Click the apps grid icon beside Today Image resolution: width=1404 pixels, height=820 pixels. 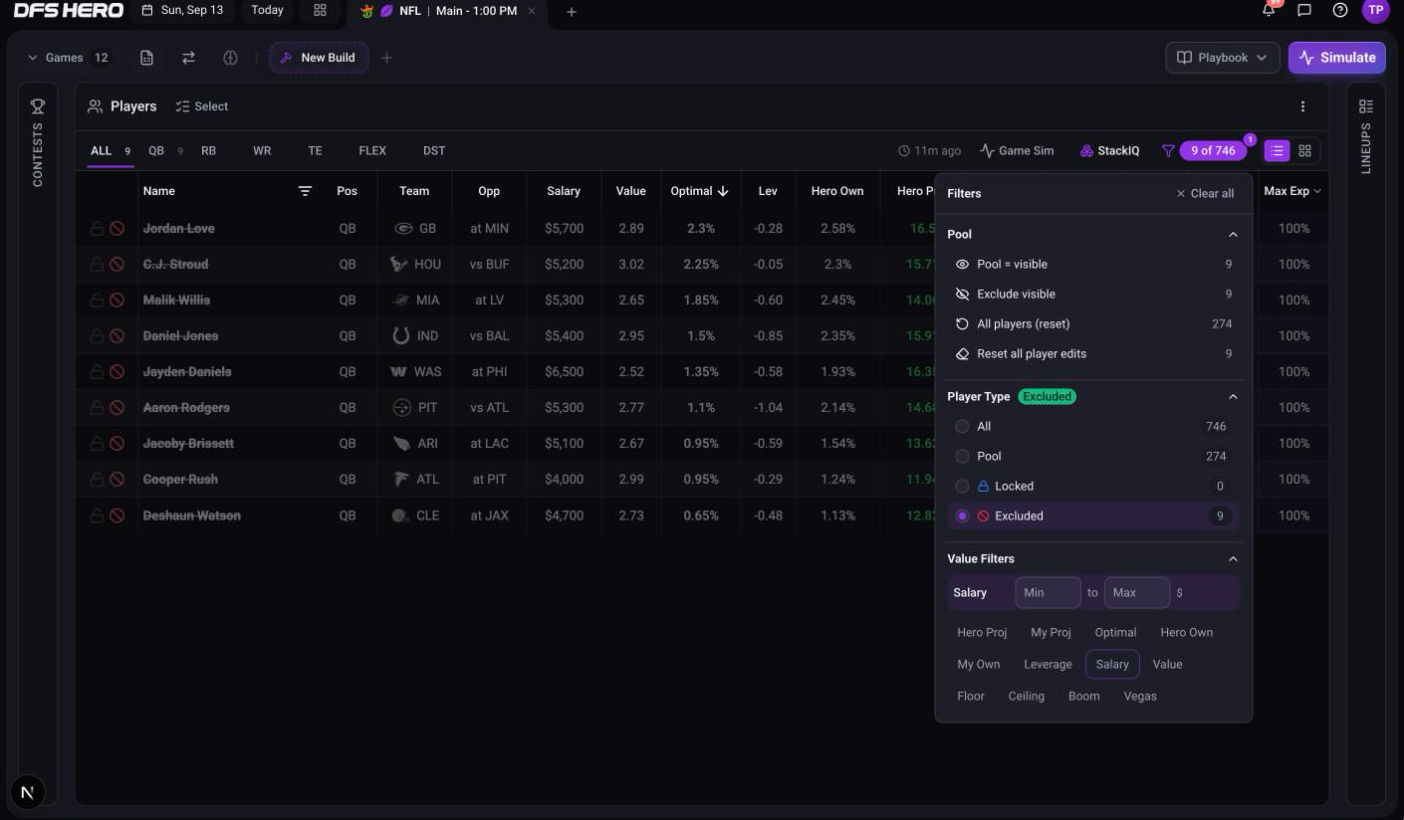(320, 10)
